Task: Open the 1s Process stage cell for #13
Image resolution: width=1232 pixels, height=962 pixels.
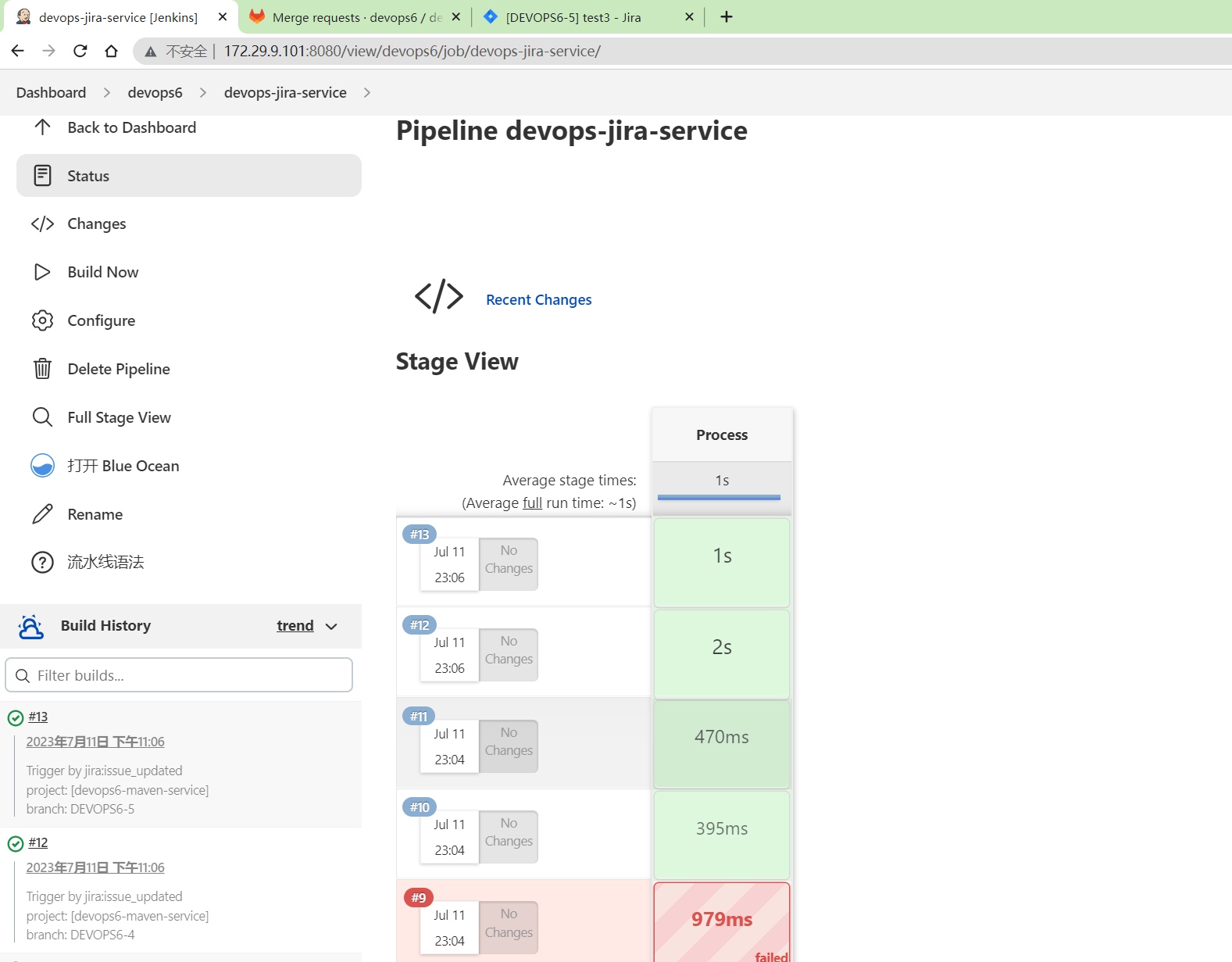Action: pos(722,562)
